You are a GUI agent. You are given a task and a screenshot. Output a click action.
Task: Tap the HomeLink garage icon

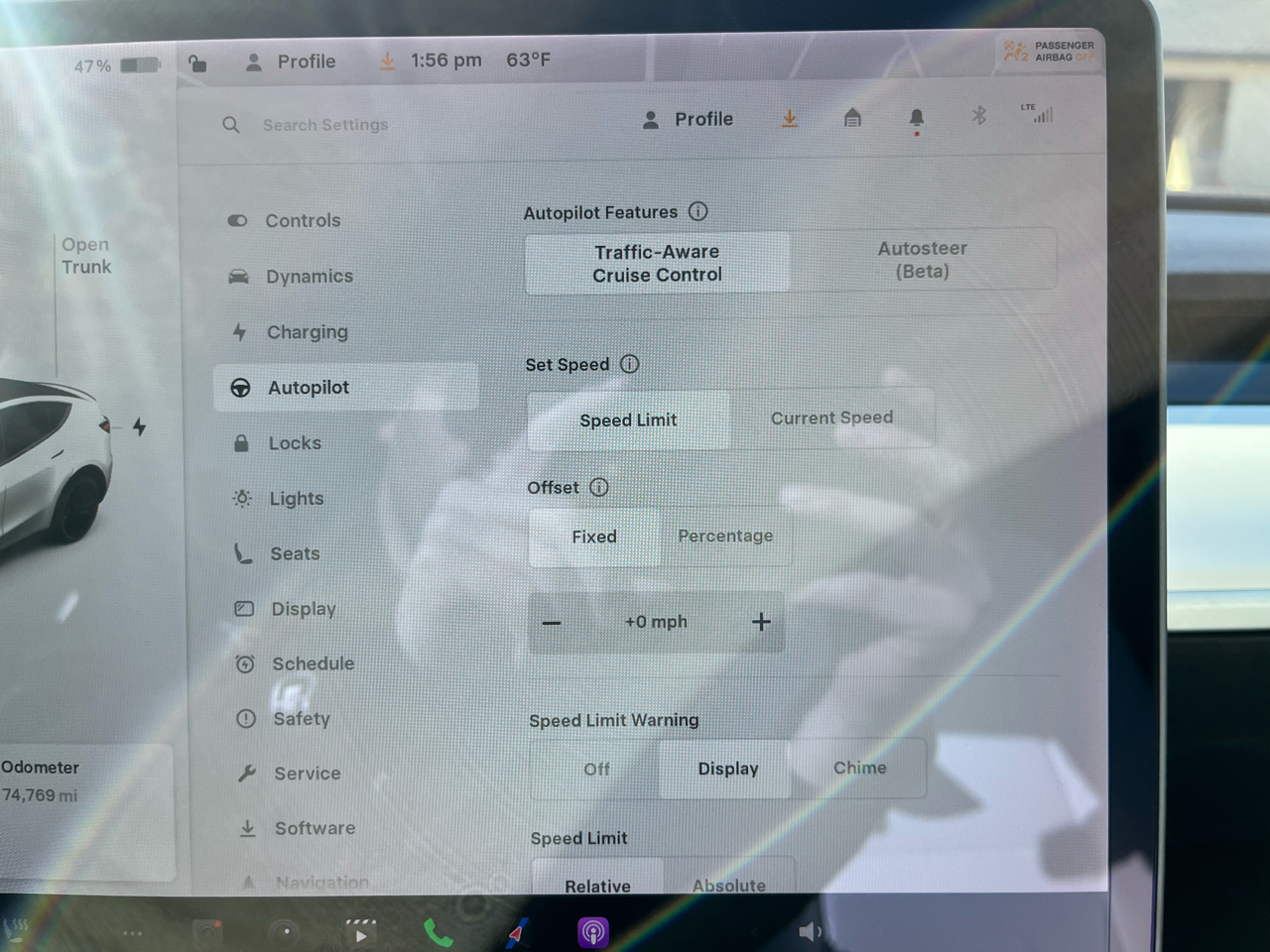click(852, 119)
